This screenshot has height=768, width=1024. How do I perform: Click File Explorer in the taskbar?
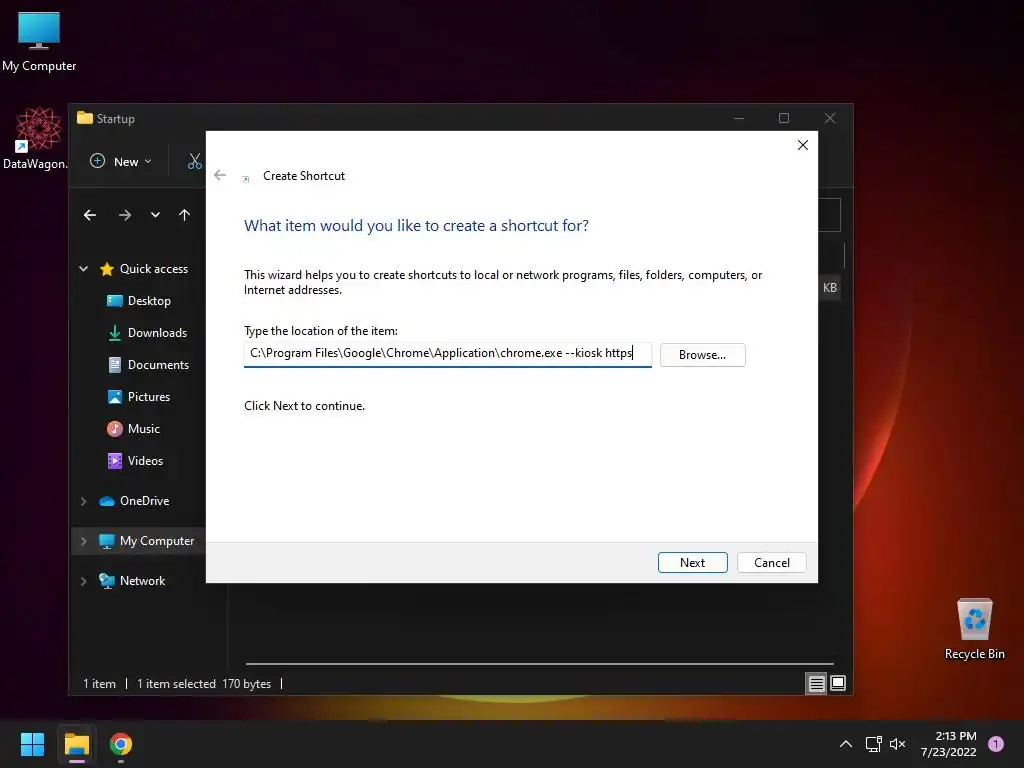pos(76,744)
